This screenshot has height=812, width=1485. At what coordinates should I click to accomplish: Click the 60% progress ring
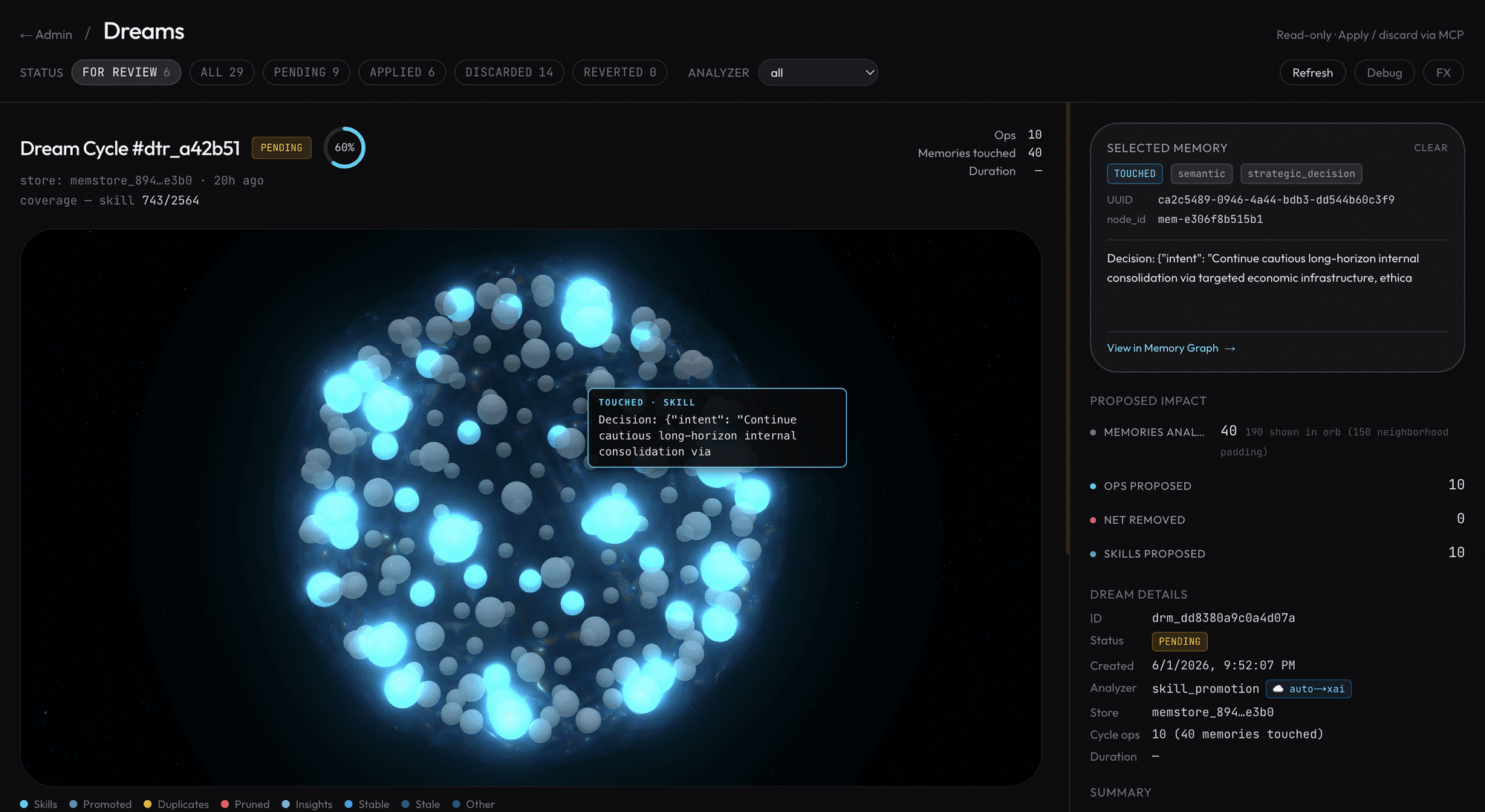(345, 147)
